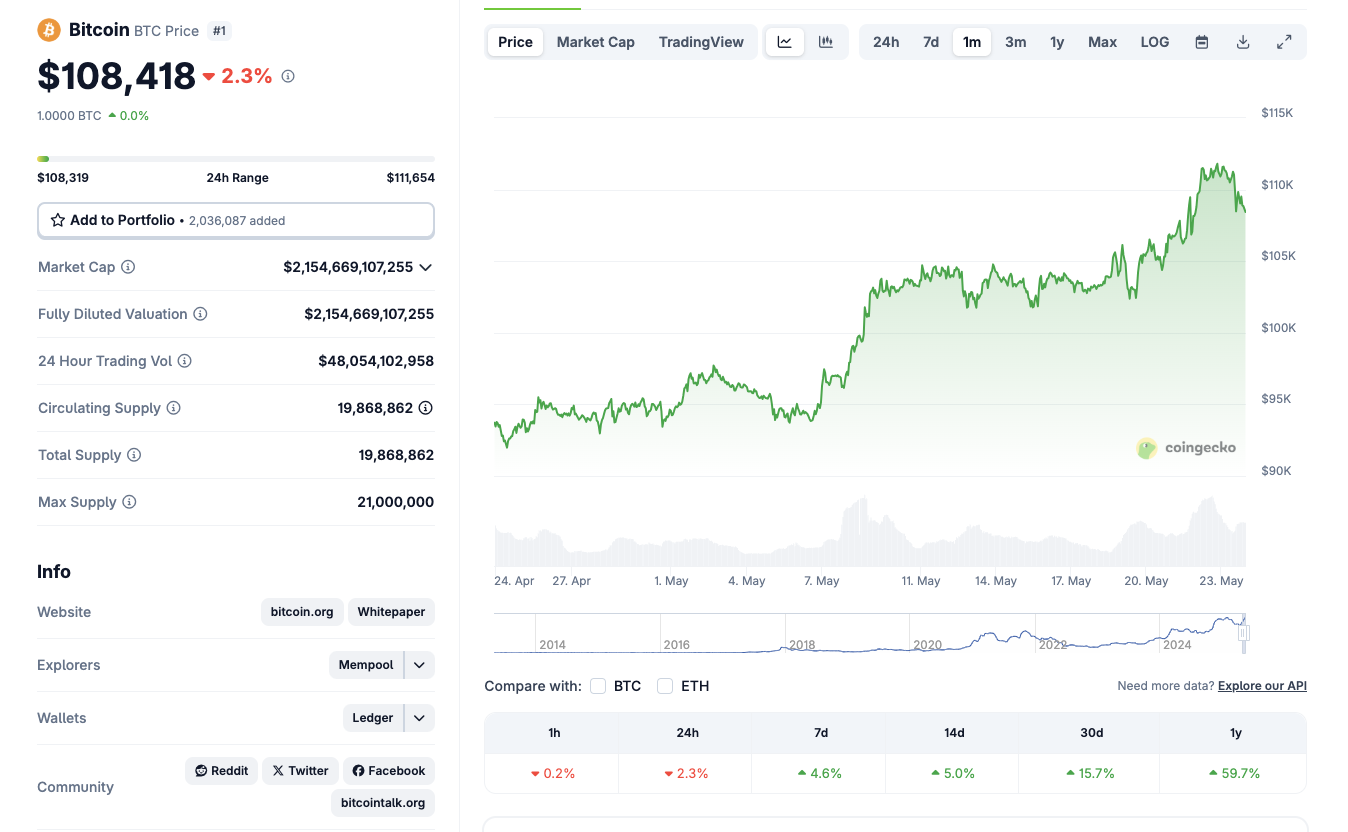Select the 7d time range
Image resolution: width=1348 pixels, height=832 pixels.
tap(931, 42)
